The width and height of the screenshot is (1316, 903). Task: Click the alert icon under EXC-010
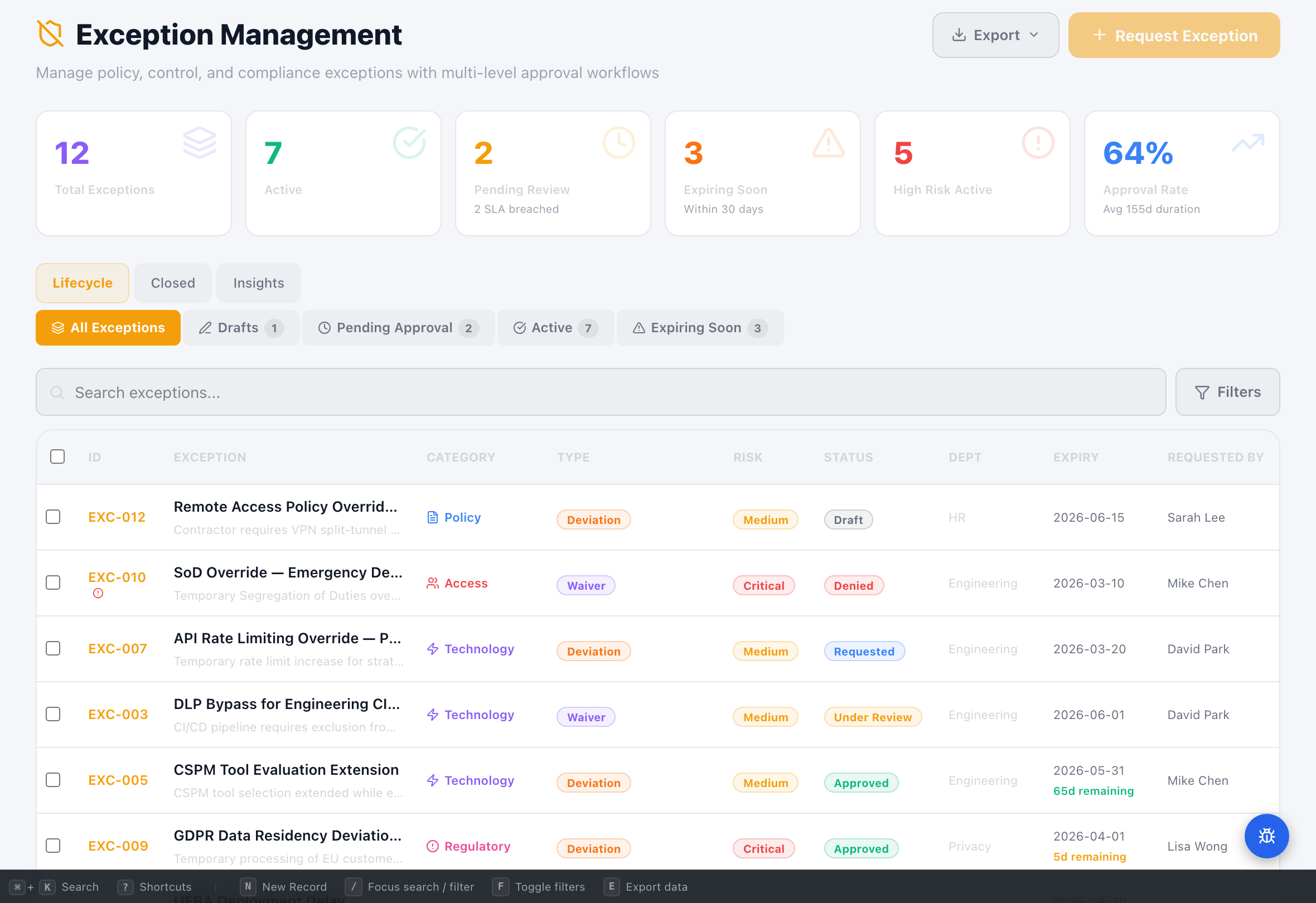pyautogui.click(x=98, y=593)
